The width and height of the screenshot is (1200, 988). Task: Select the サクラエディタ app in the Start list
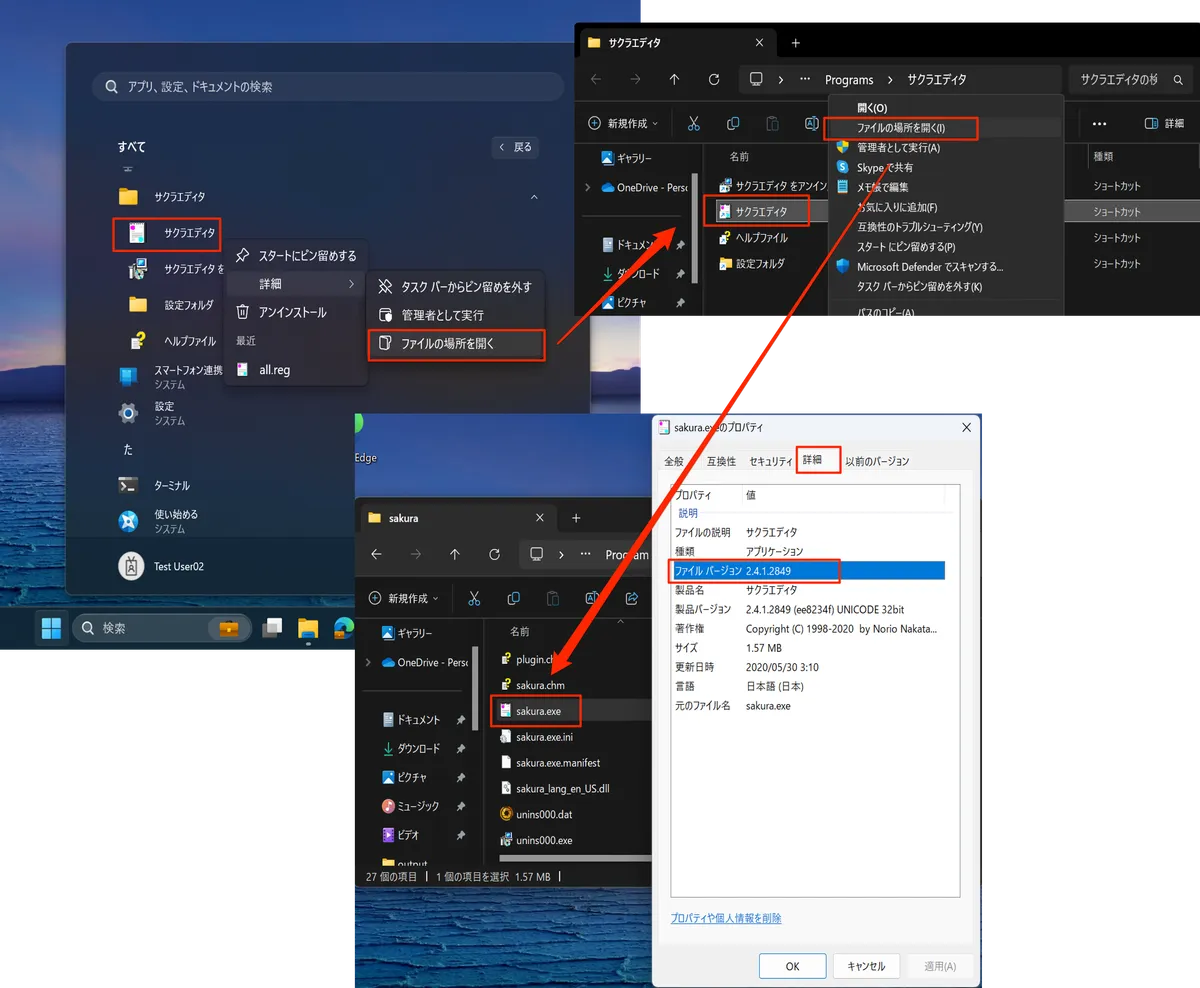(x=167, y=233)
